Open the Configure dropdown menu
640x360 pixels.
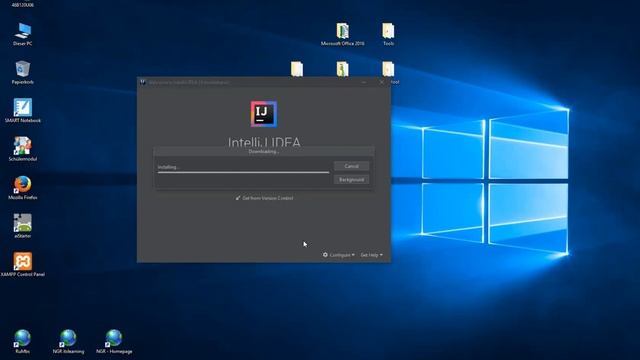point(339,255)
